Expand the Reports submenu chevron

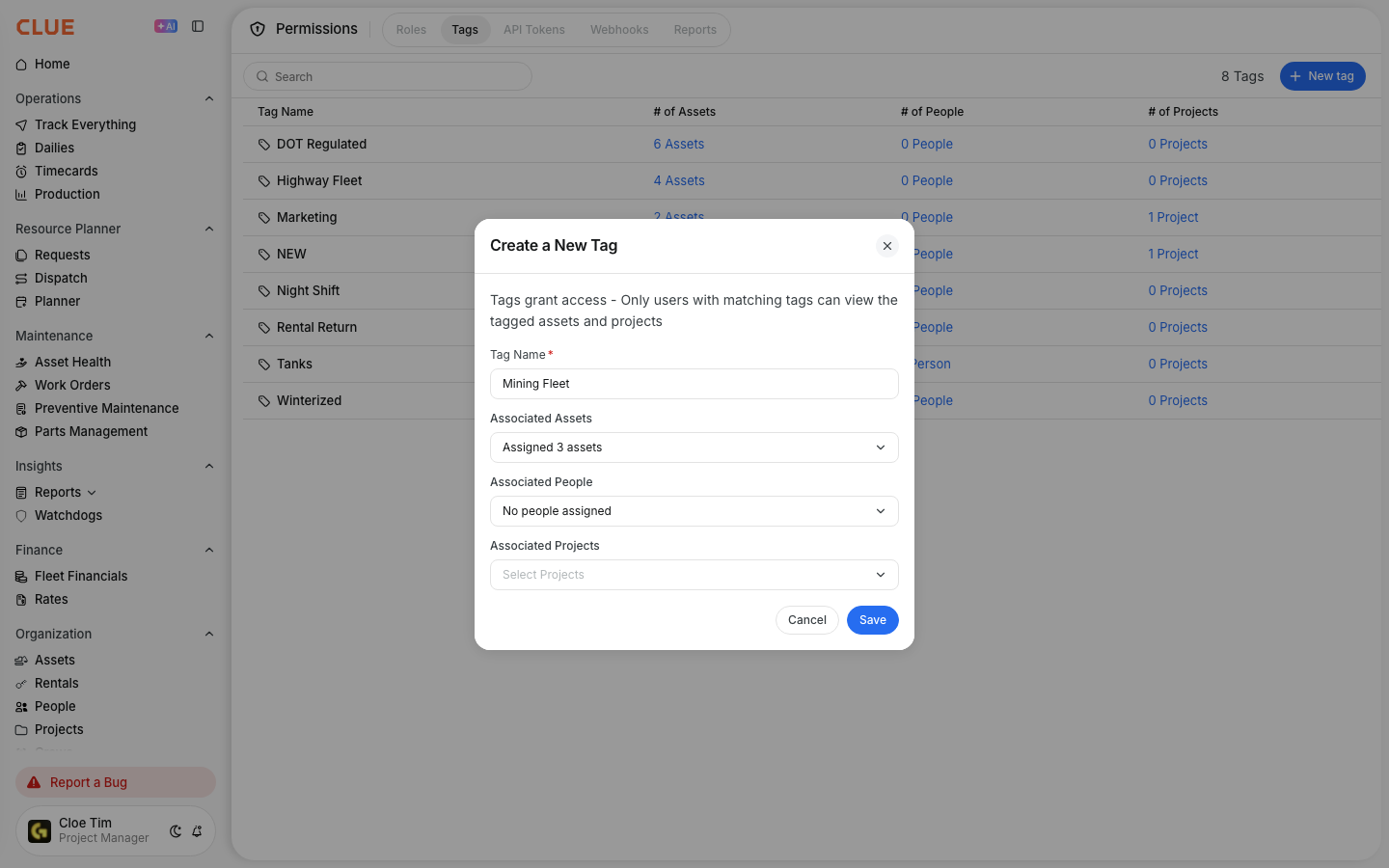[x=92, y=493]
